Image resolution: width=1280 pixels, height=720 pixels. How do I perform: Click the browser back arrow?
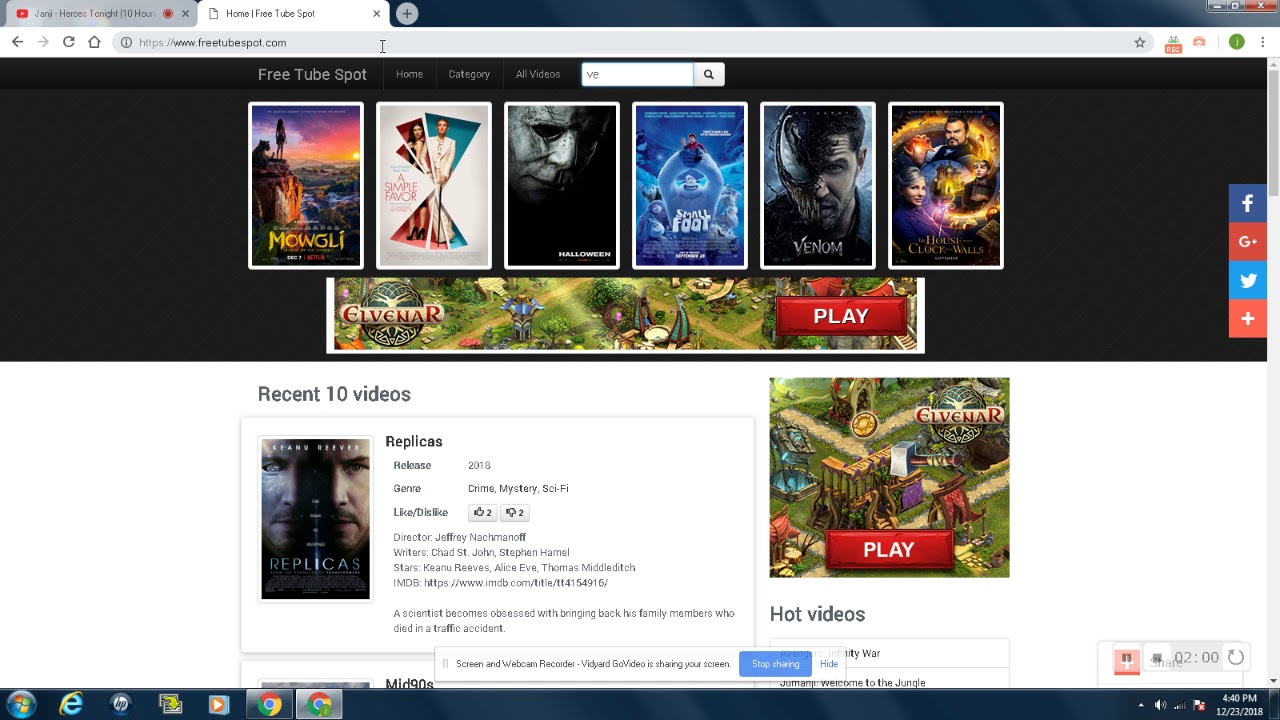coord(17,42)
